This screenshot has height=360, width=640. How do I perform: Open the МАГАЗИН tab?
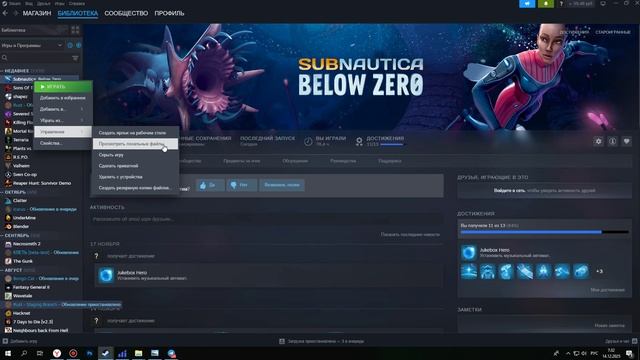[x=37, y=13]
